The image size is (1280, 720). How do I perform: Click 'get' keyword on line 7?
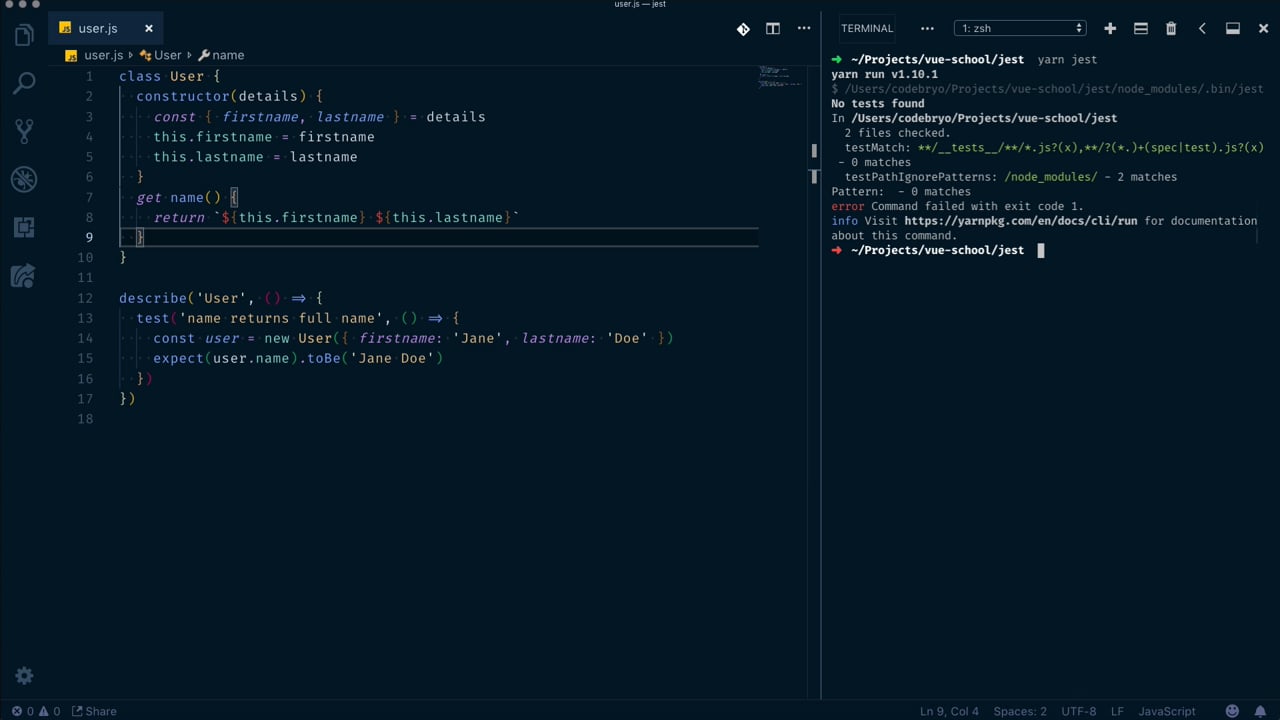pos(149,197)
